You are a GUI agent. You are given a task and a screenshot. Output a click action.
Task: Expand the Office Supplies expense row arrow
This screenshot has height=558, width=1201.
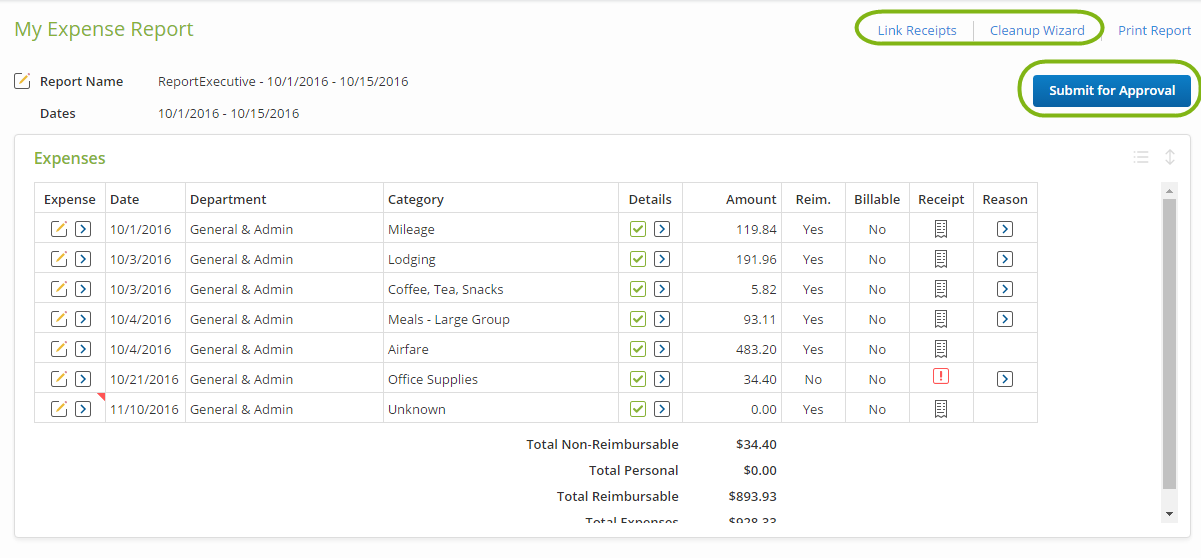pyautogui.click(x=83, y=379)
